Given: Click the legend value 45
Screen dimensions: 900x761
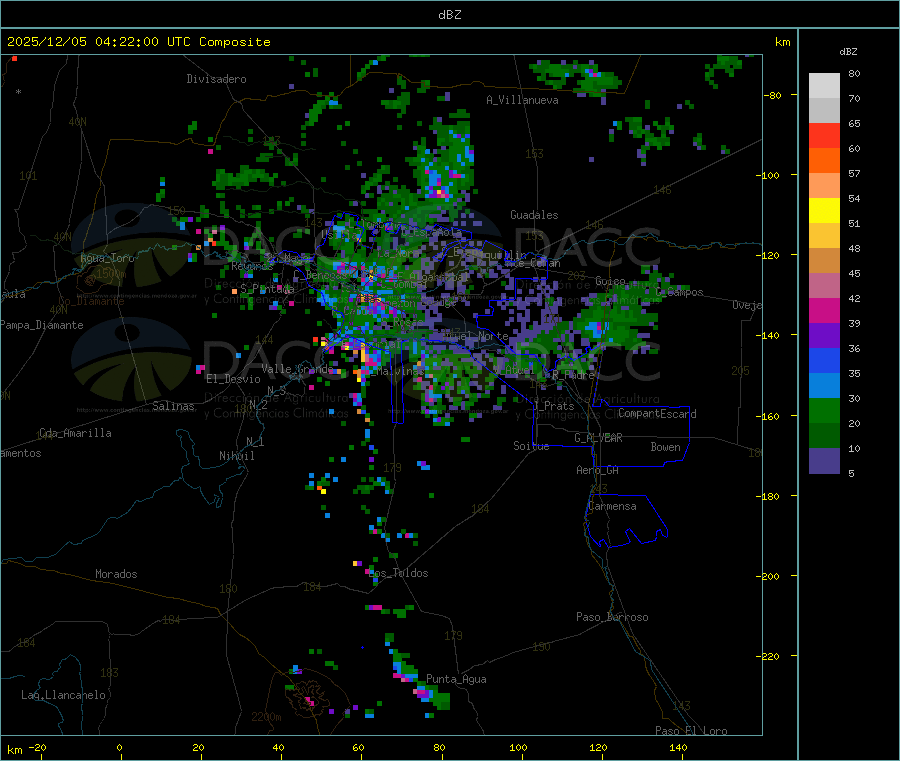Looking at the screenshot, I should 854,273.
